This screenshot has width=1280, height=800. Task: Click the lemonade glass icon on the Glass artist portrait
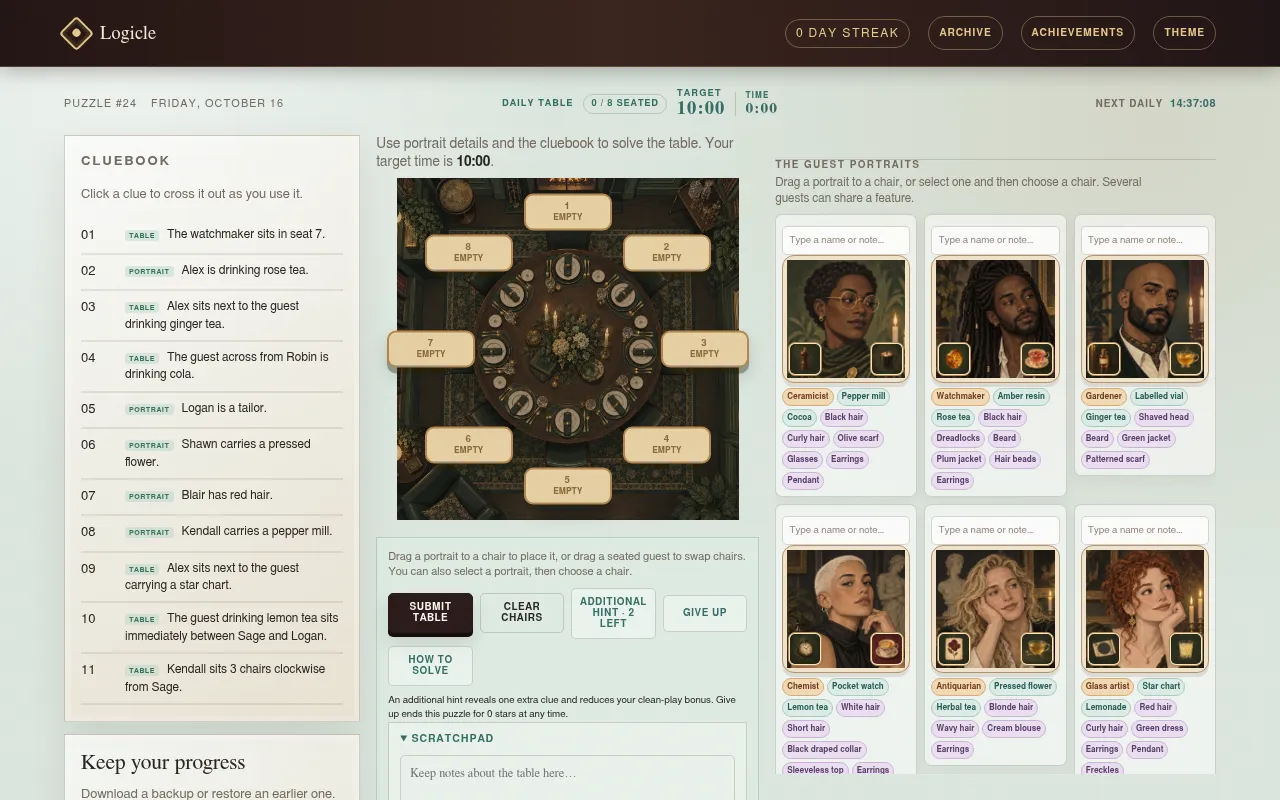click(x=1186, y=648)
